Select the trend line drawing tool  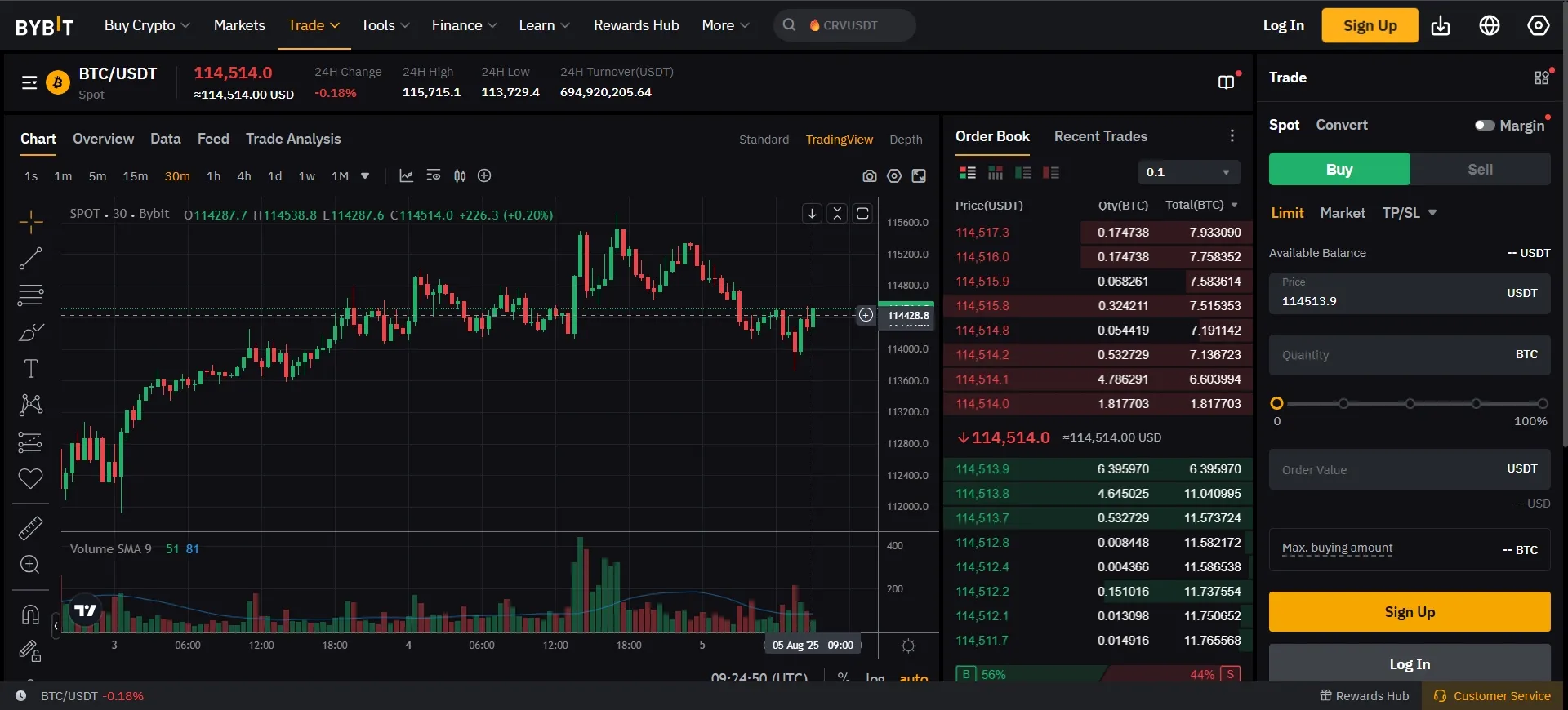31,259
